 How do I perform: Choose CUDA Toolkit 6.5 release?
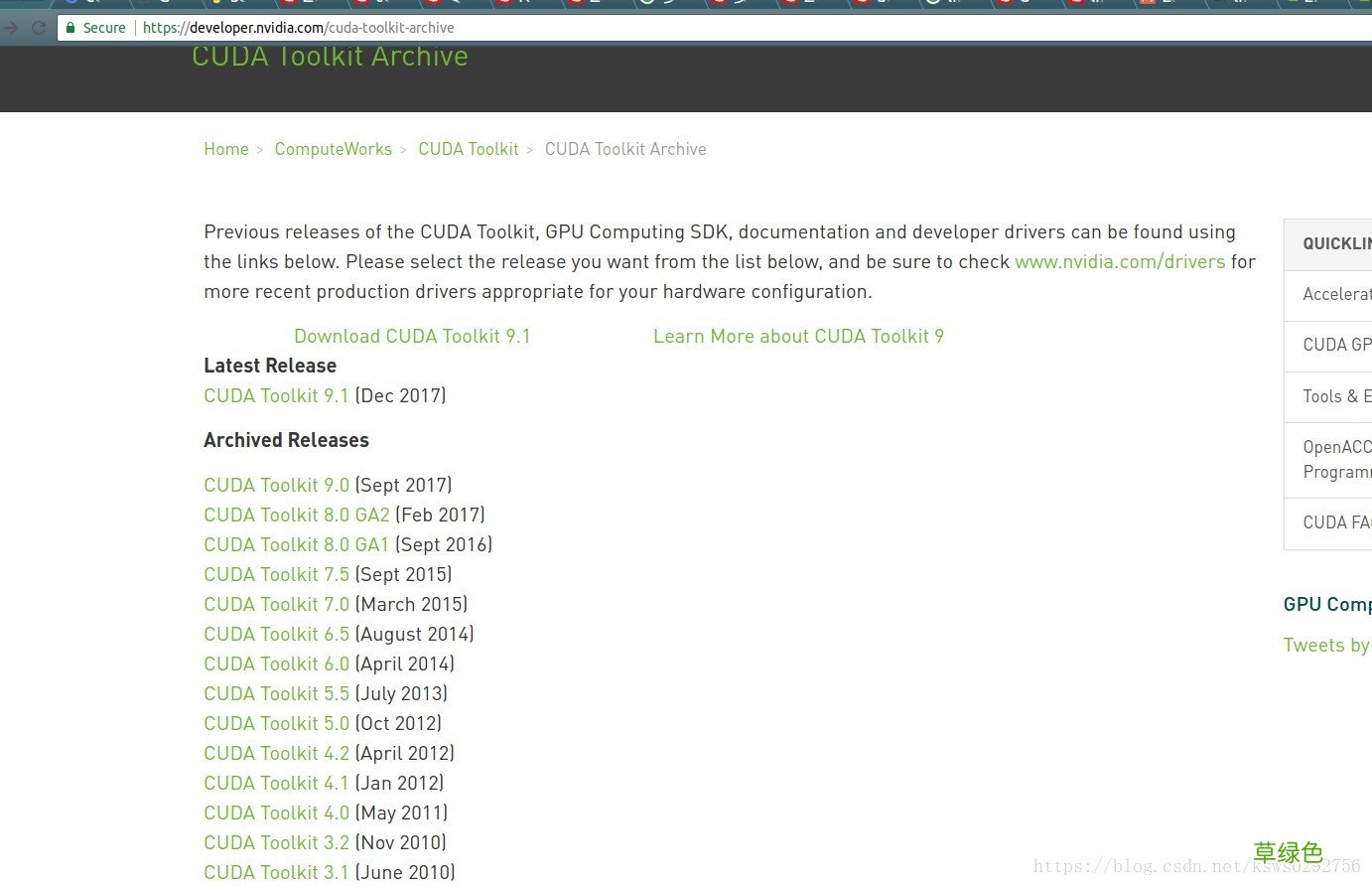click(277, 635)
